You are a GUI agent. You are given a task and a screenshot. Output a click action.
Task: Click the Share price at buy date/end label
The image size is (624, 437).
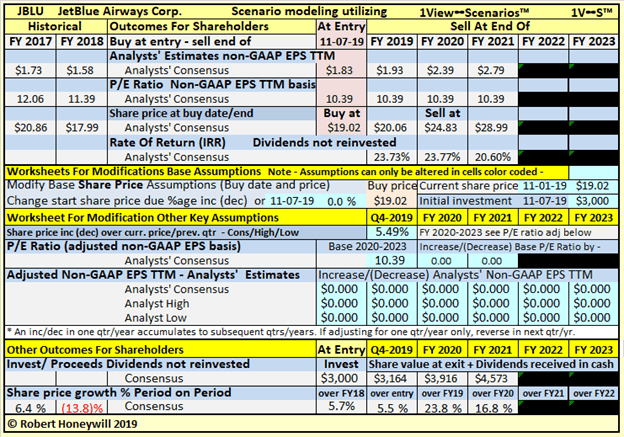tap(181, 113)
